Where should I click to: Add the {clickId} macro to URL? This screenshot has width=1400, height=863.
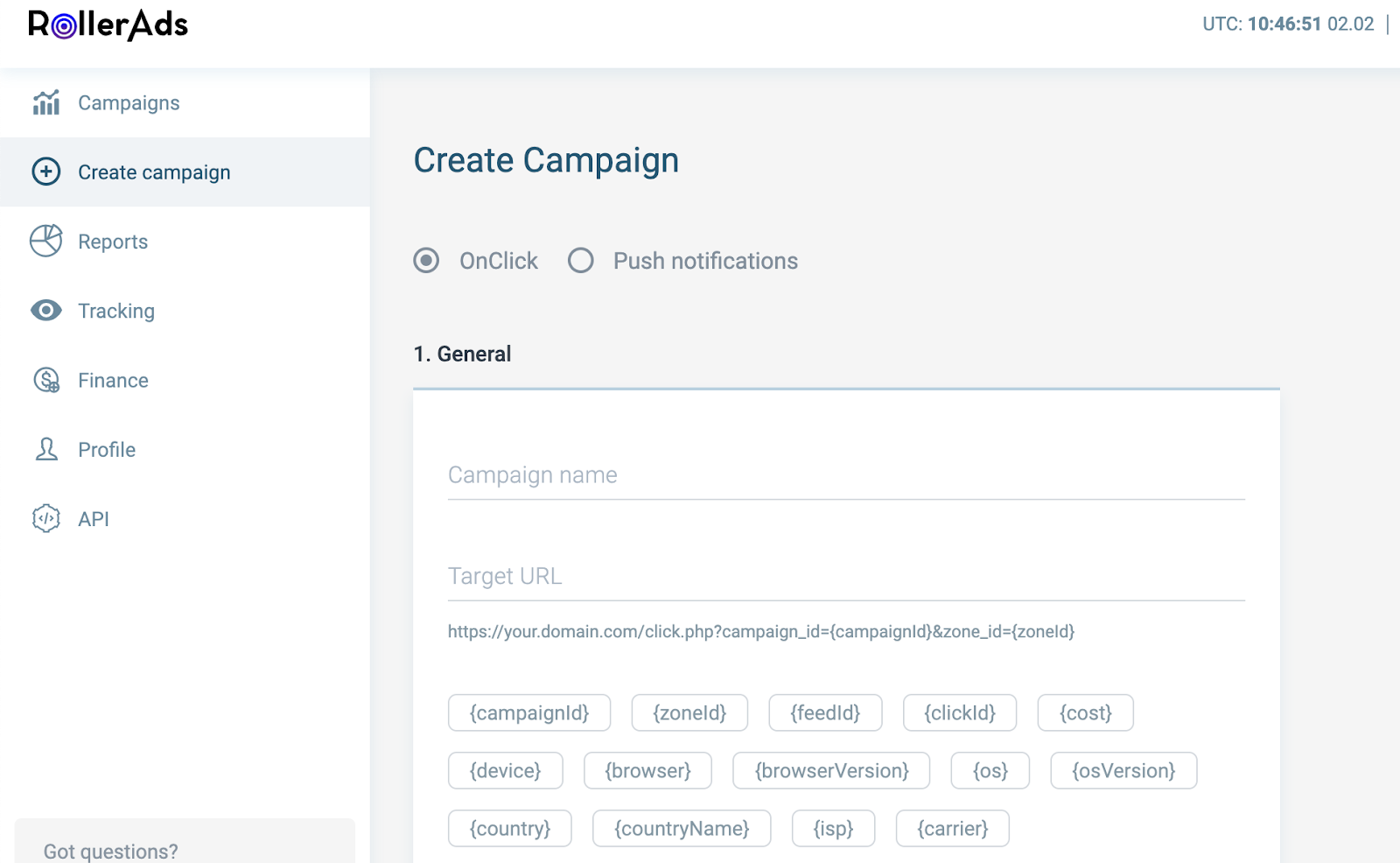pos(959,712)
